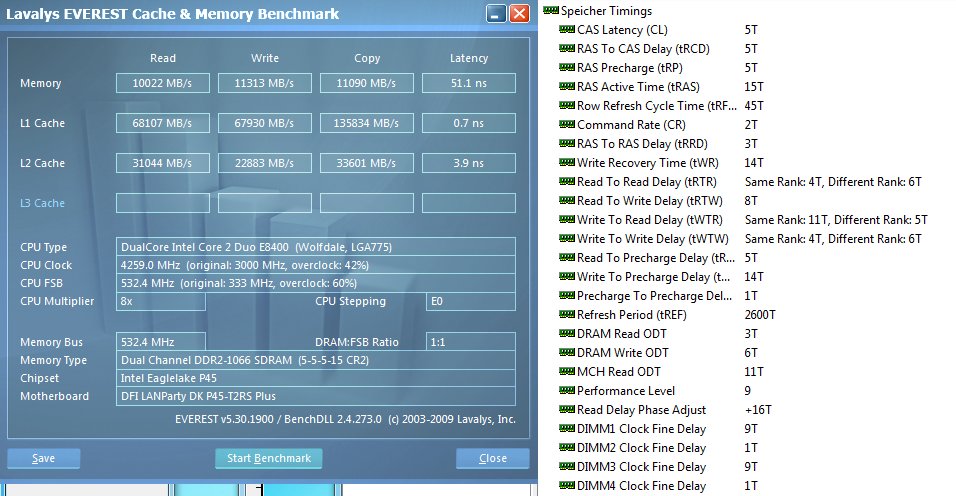Click the Write Recovery Time value 14T
This screenshot has height=496, width=956.
(x=754, y=162)
